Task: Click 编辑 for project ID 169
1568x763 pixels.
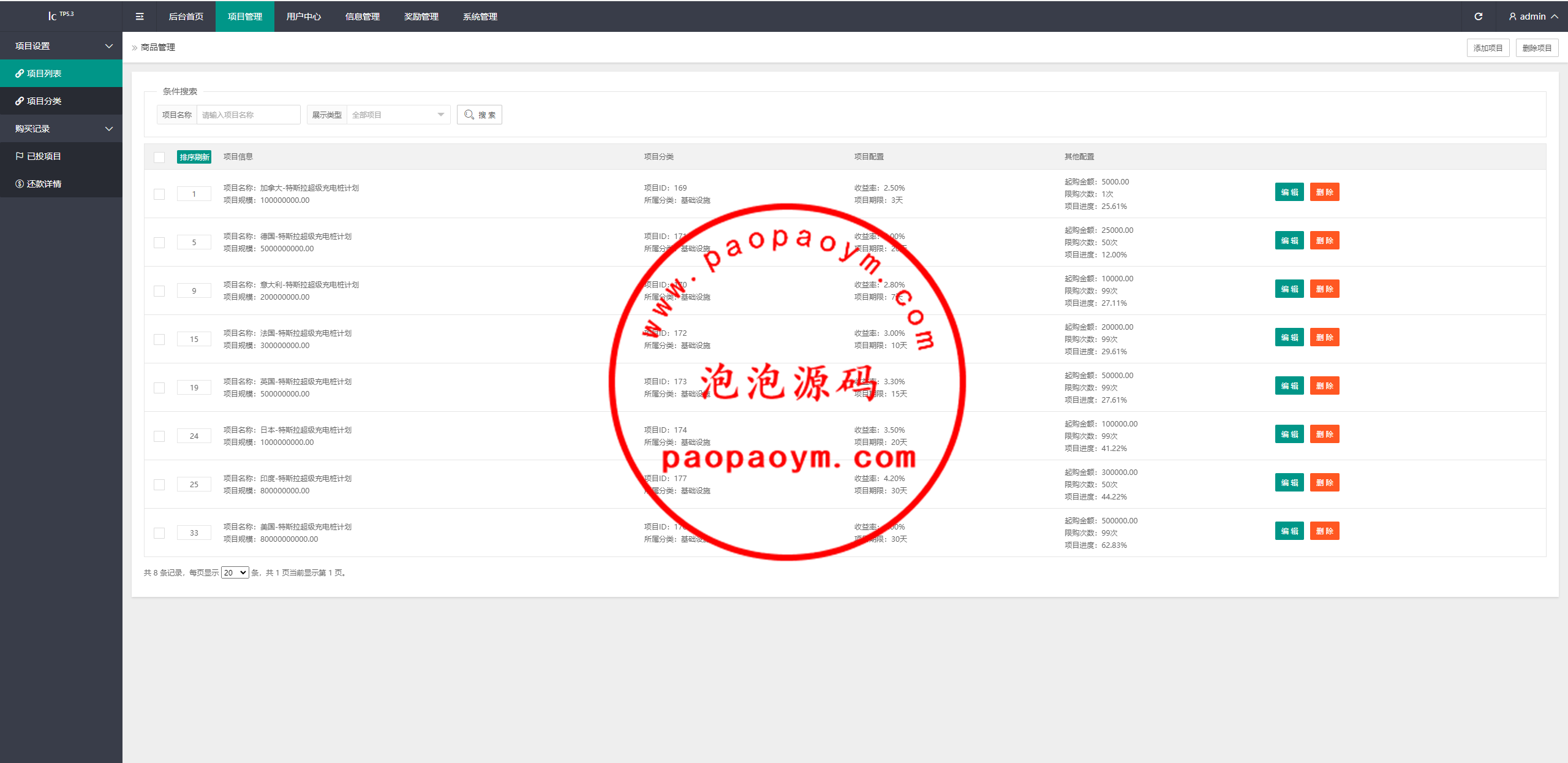Action: click(1289, 192)
